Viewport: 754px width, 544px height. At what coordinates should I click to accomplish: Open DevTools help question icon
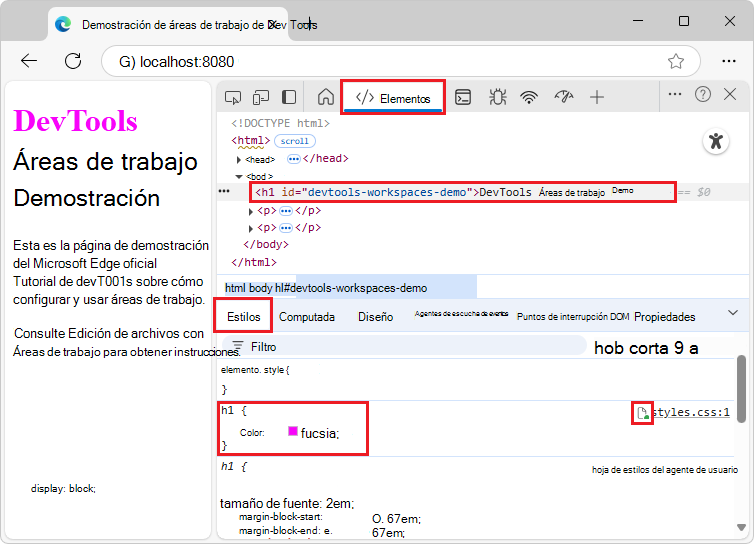[703, 94]
